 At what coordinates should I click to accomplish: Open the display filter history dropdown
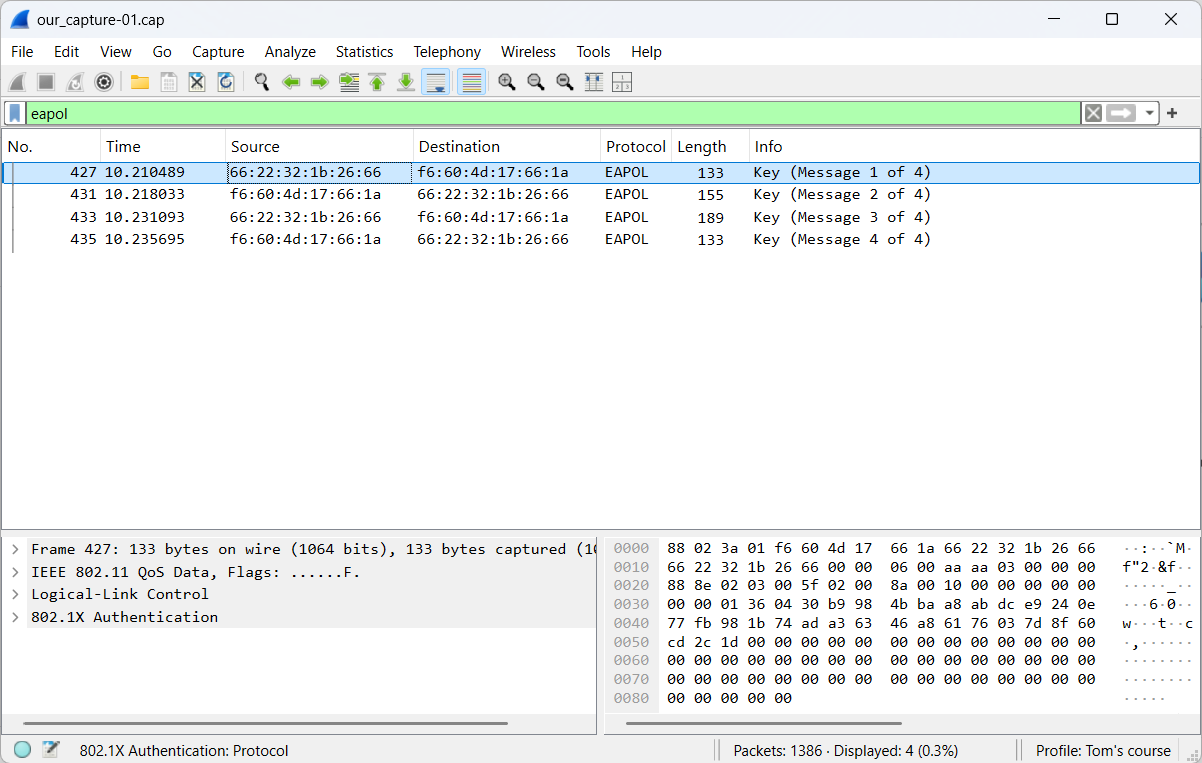pos(1150,114)
